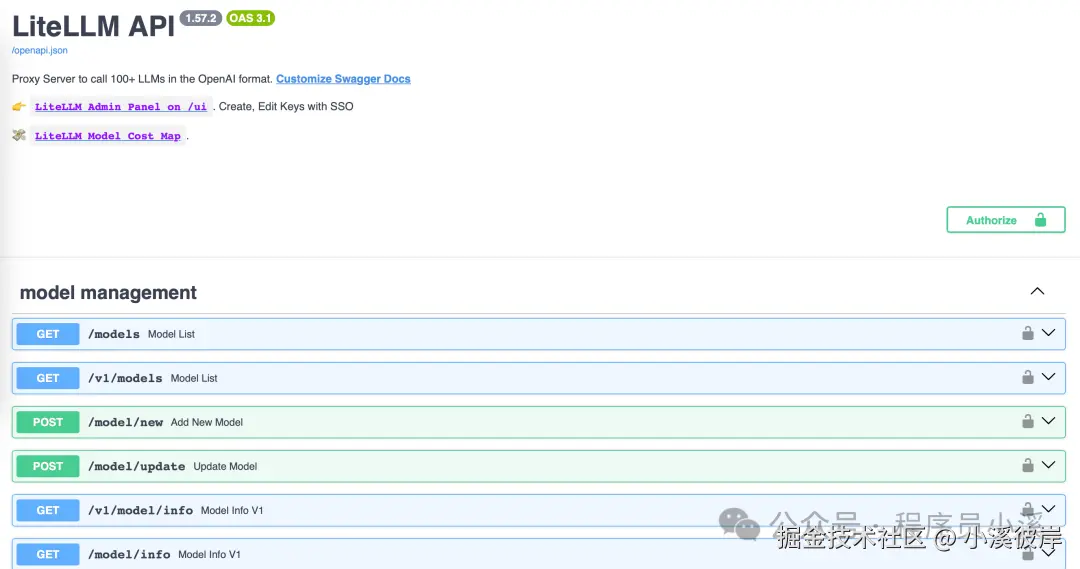Expand the GET /v1/model/info endpoint chevron
This screenshot has height=569, width=1080.
pyautogui.click(x=1048, y=509)
